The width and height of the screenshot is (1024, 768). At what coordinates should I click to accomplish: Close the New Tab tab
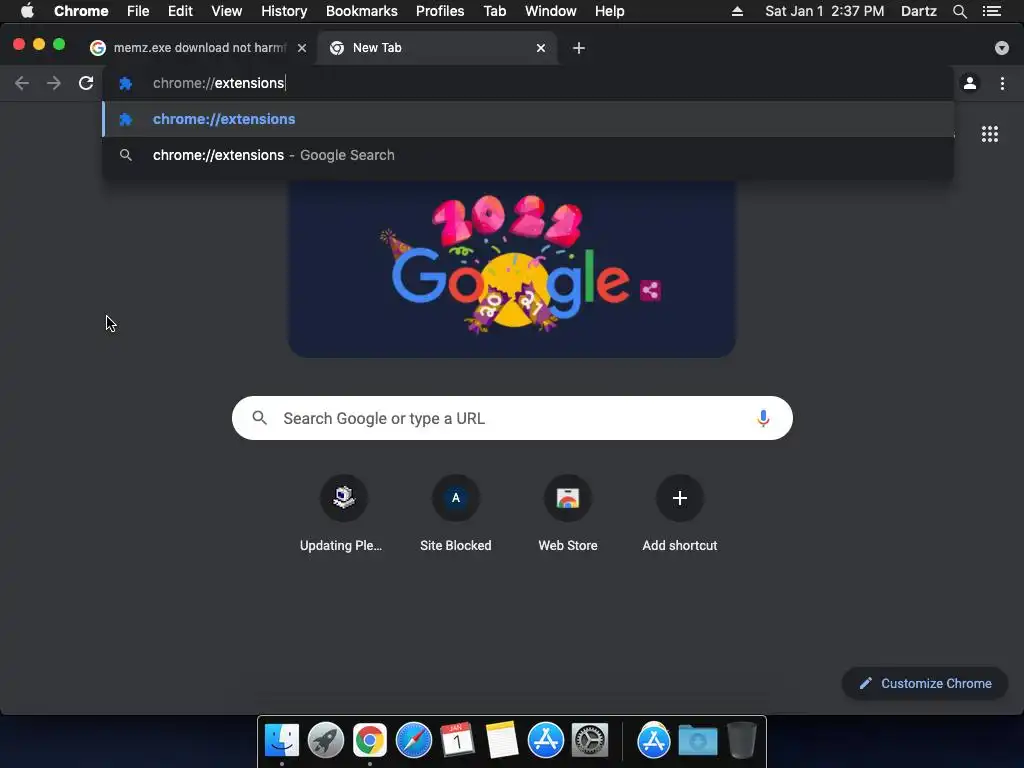pos(541,48)
